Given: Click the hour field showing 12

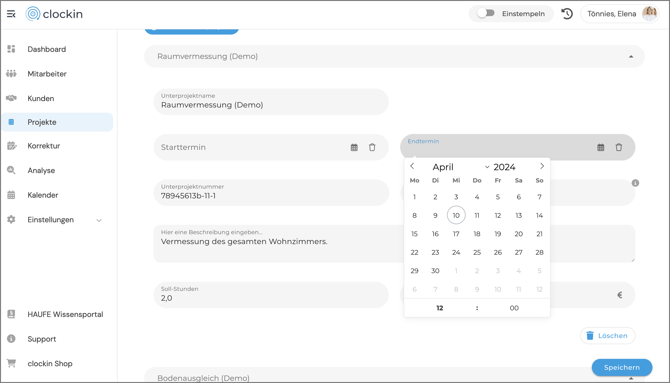Looking at the screenshot, I should (440, 308).
